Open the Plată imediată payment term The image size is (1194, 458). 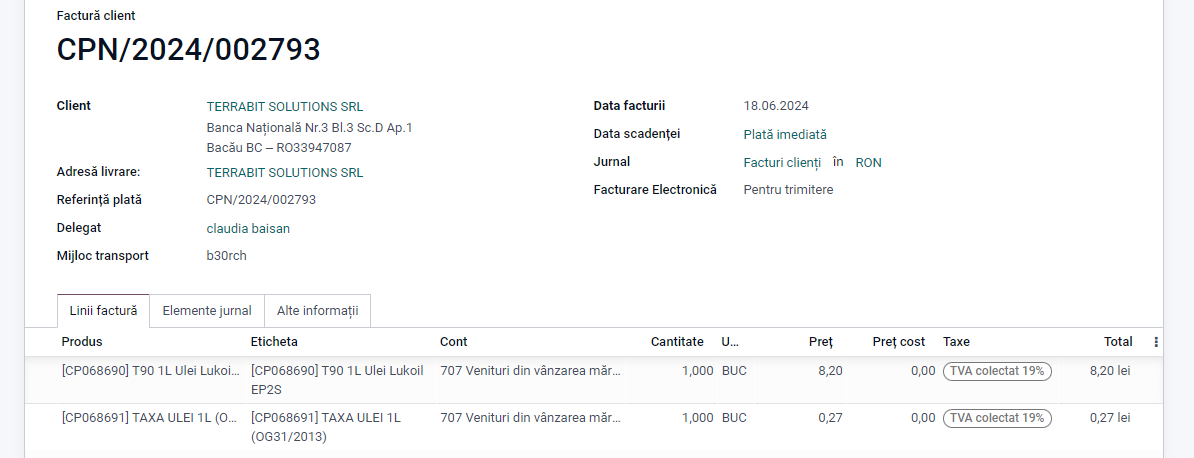[x=784, y=134]
